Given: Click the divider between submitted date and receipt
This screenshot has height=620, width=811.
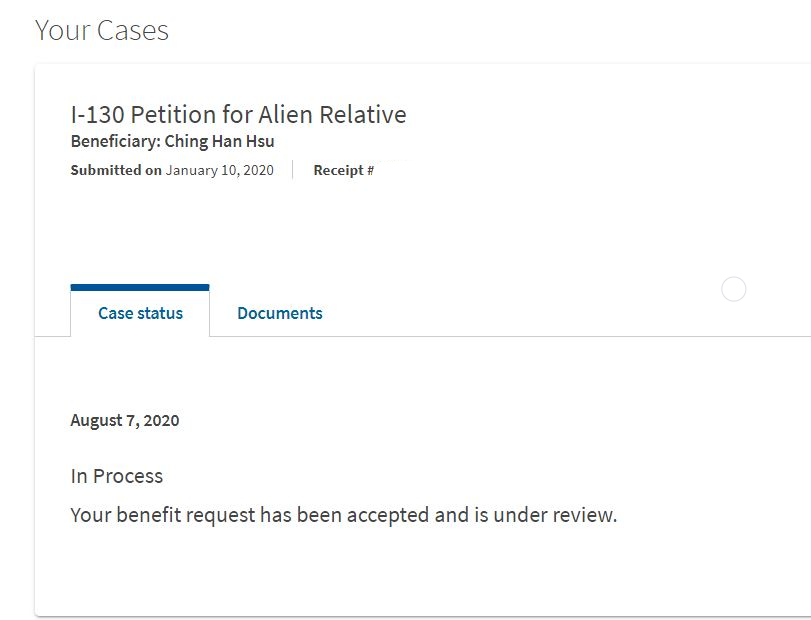Looking at the screenshot, I should (x=293, y=170).
